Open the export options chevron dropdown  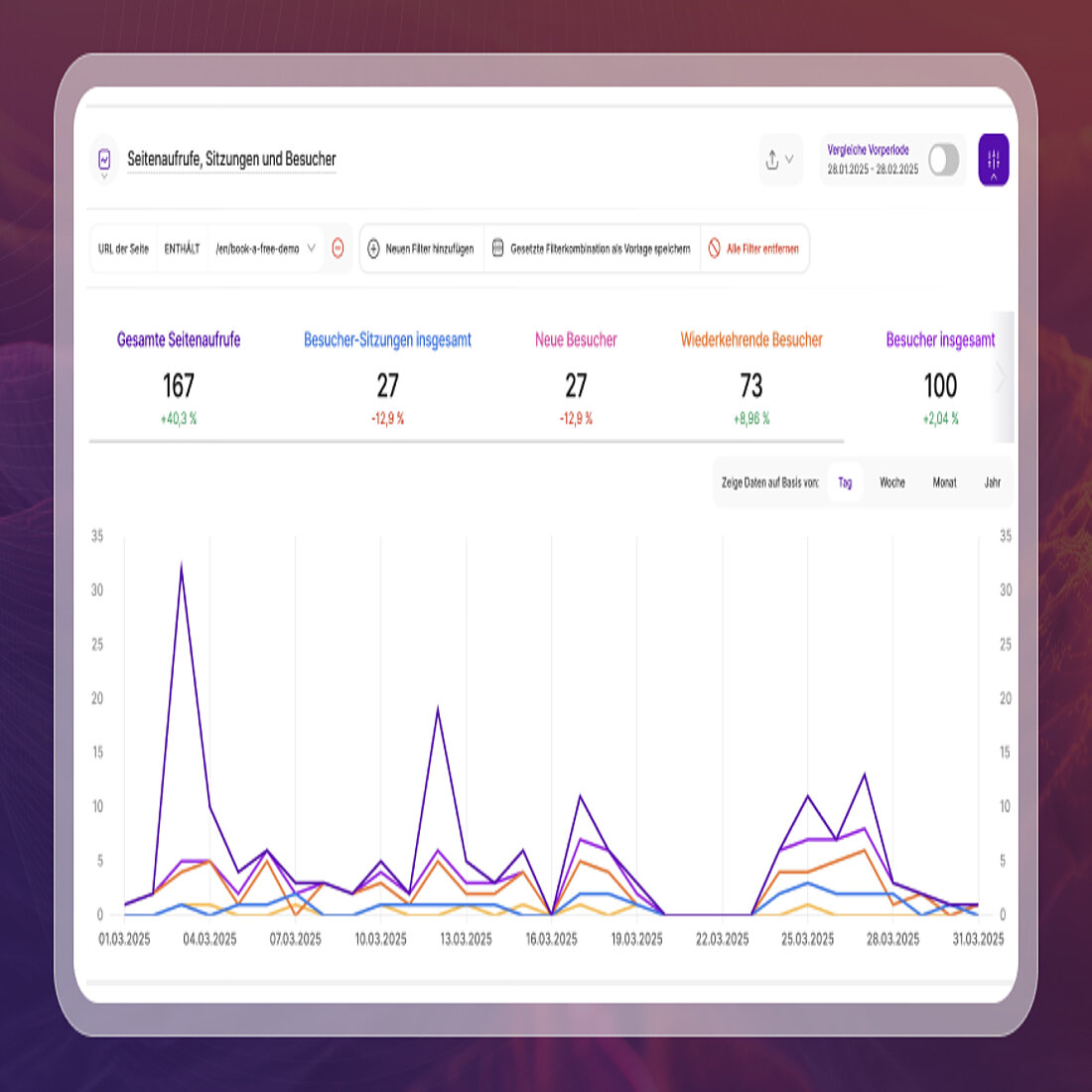click(x=790, y=160)
